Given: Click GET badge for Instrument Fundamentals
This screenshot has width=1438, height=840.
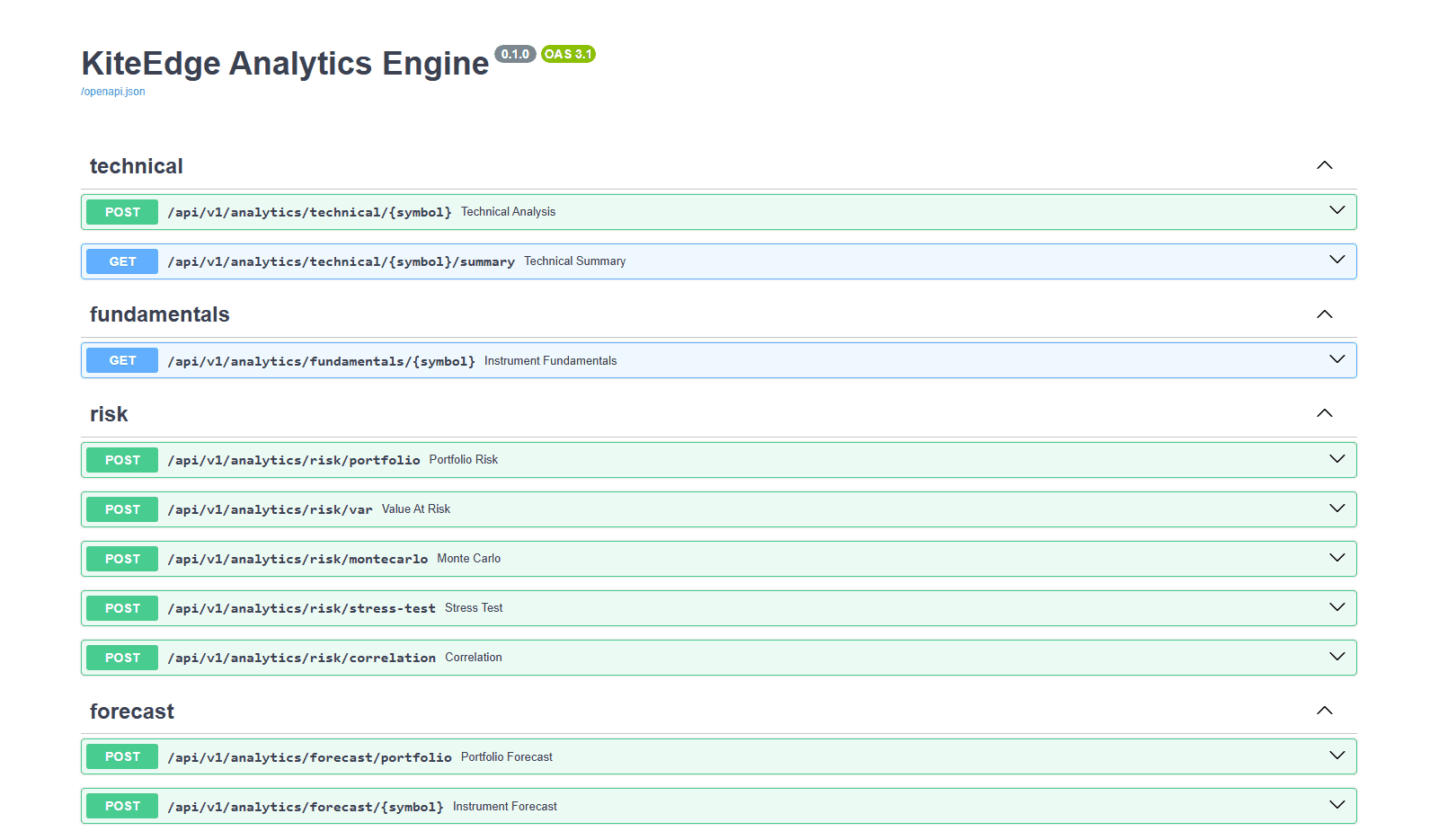Looking at the screenshot, I should coord(122,360).
